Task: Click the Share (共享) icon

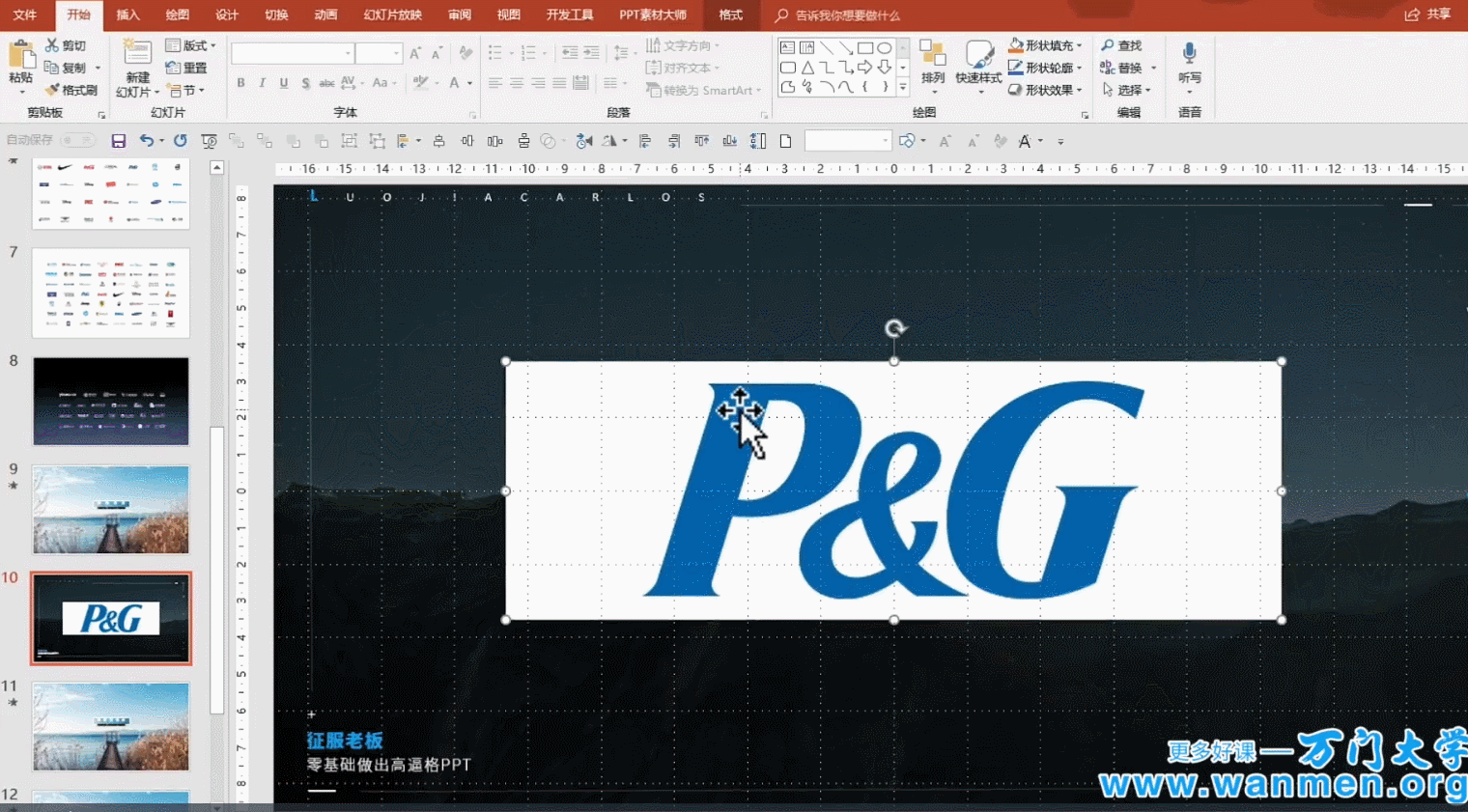Action: (x=1412, y=14)
